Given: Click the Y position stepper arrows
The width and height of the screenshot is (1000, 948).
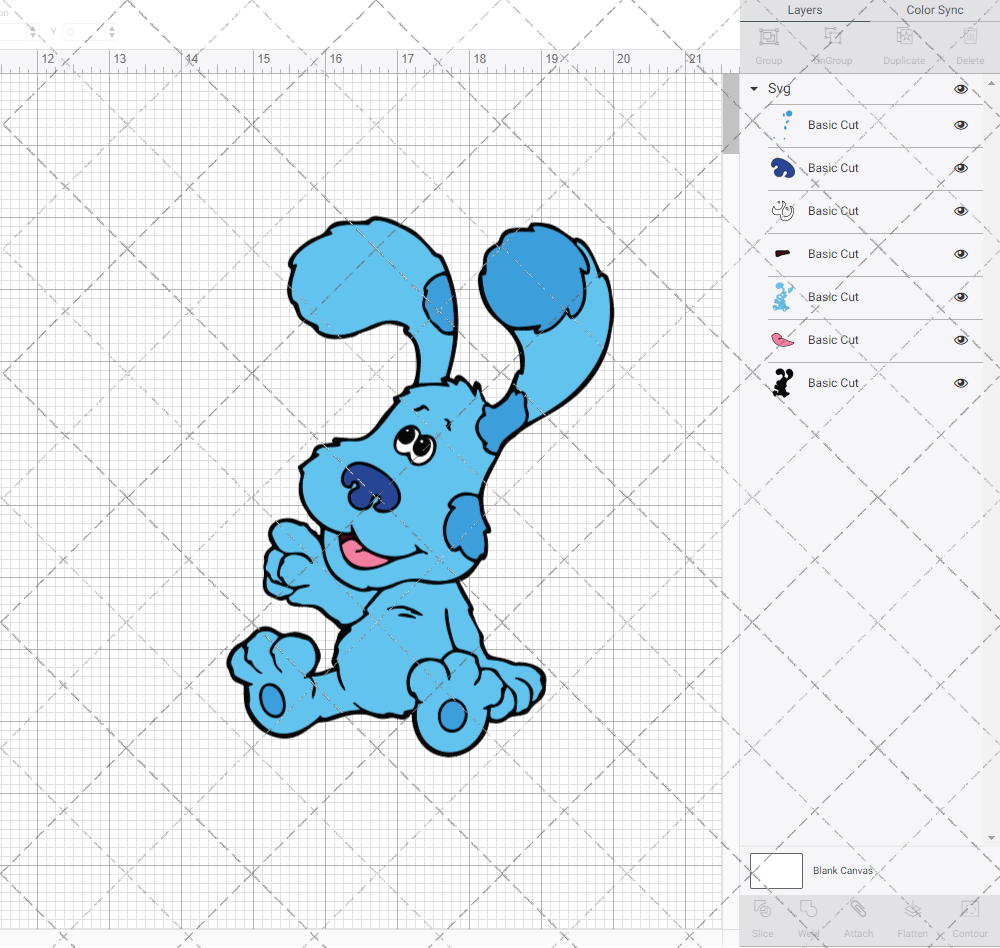Looking at the screenshot, I should (x=112, y=32).
